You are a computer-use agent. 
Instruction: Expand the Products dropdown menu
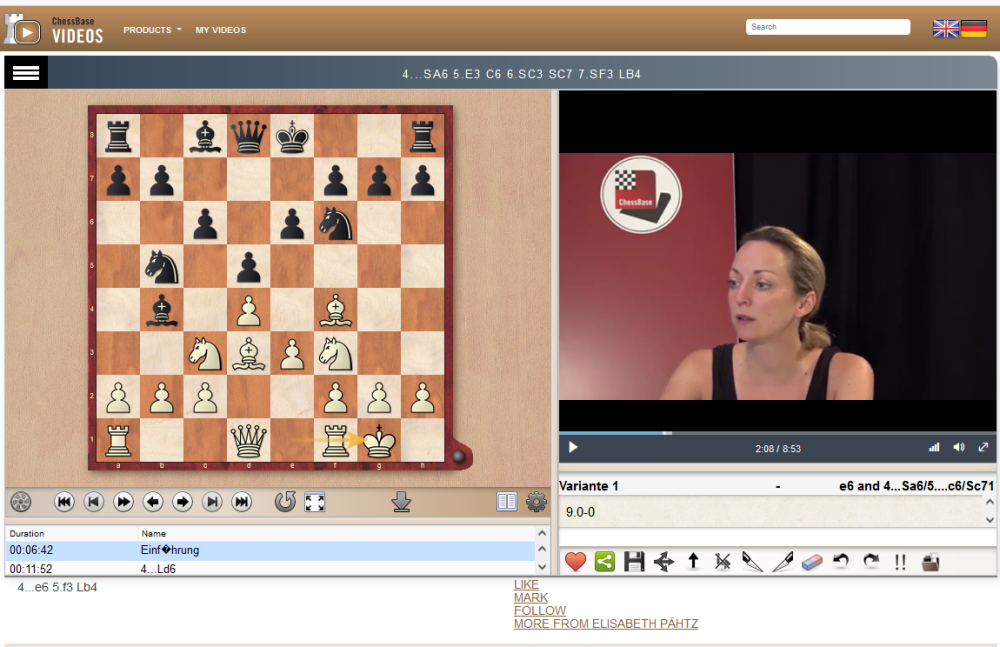(x=152, y=30)
